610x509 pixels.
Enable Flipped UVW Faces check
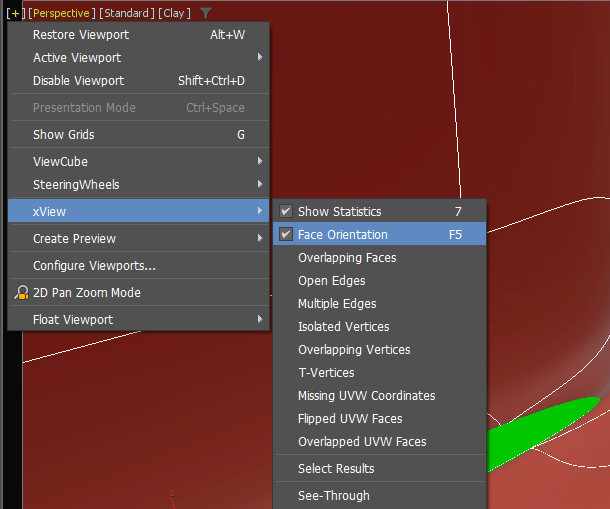(380, 418)
